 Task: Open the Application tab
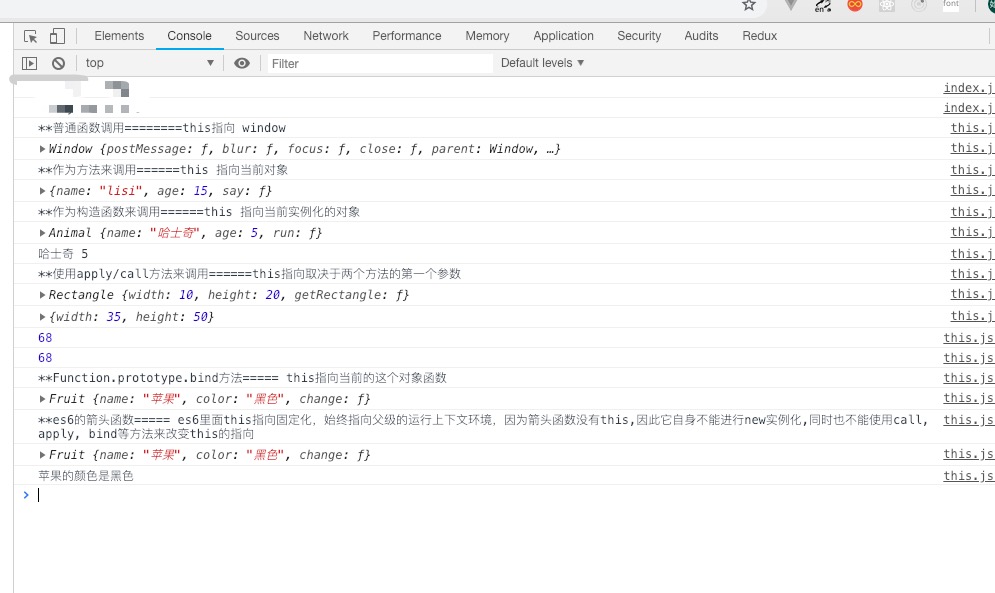(x=563, y=36)
